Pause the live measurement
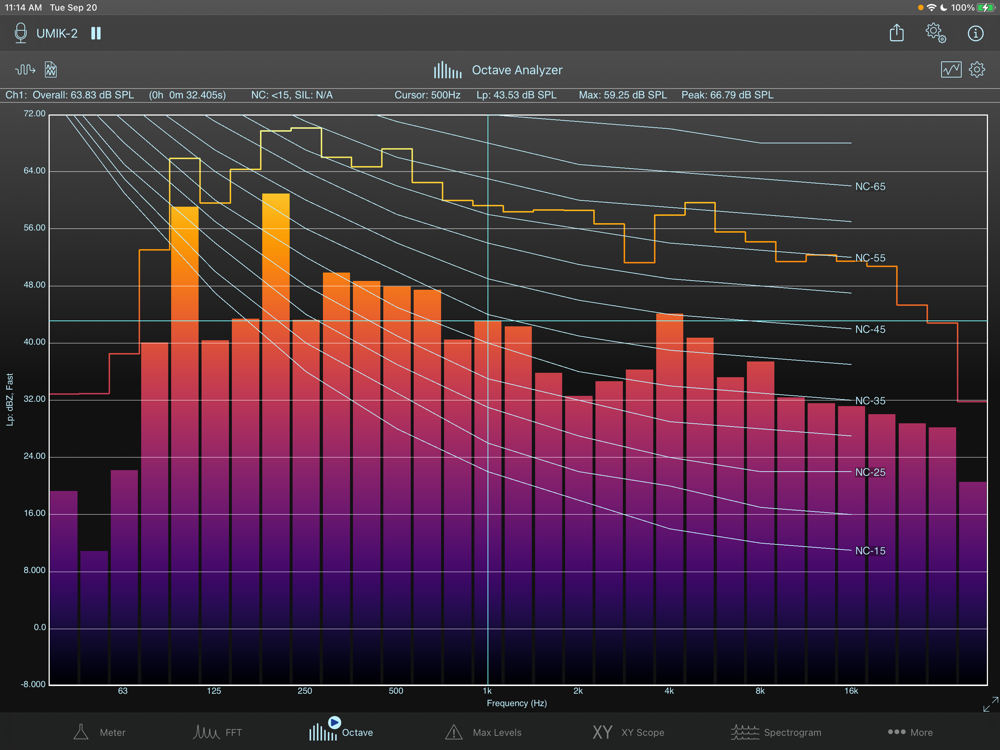1000x750 pixels. (x=96, y=33)
